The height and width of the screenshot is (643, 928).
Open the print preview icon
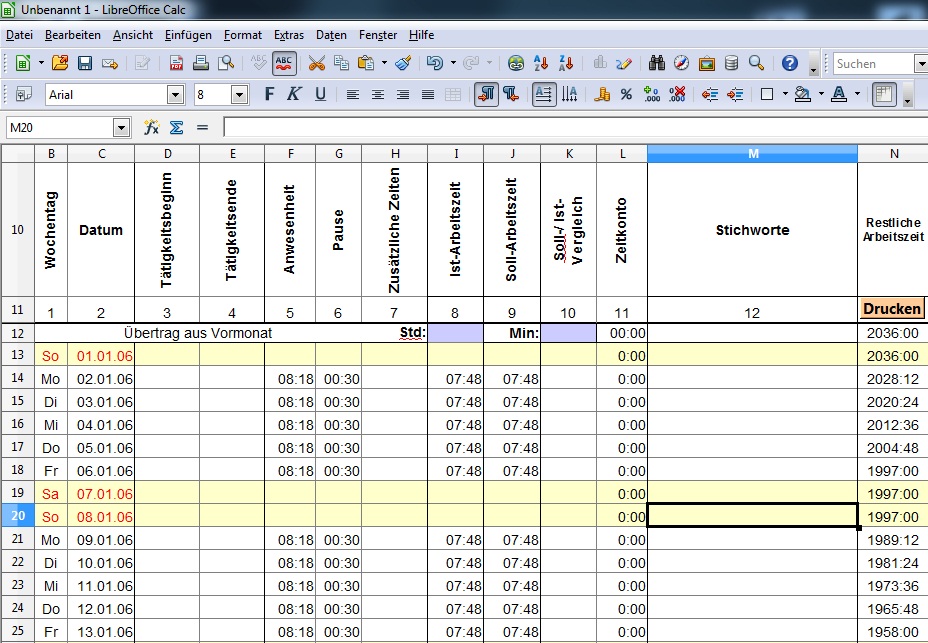pos(226,63)
